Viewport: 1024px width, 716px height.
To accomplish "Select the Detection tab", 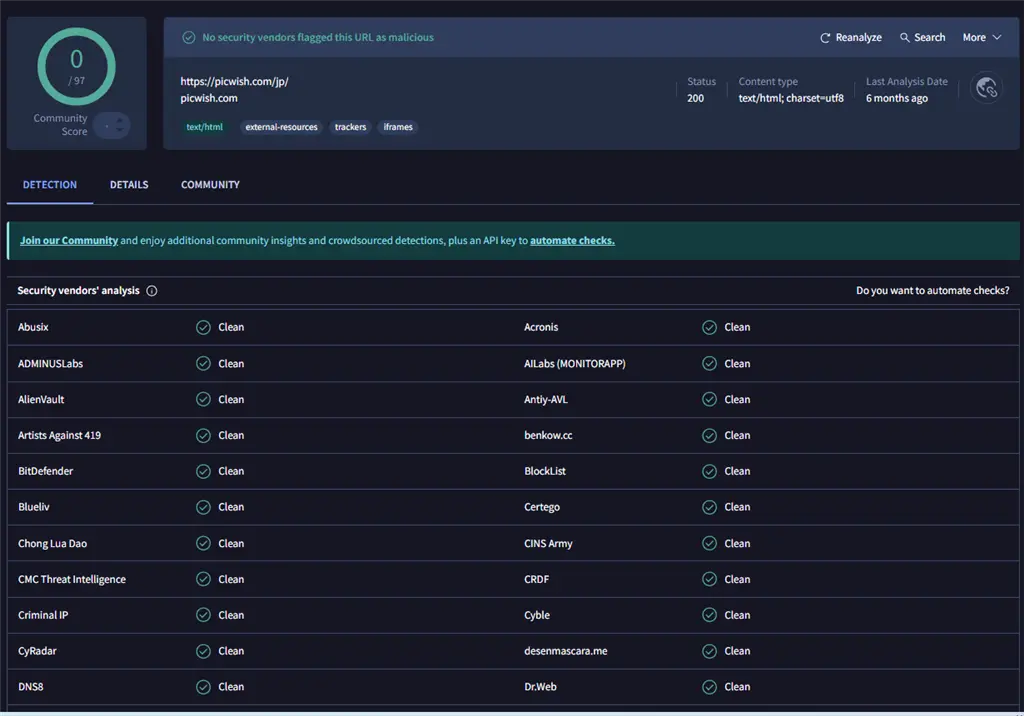I will click(50, 185).
